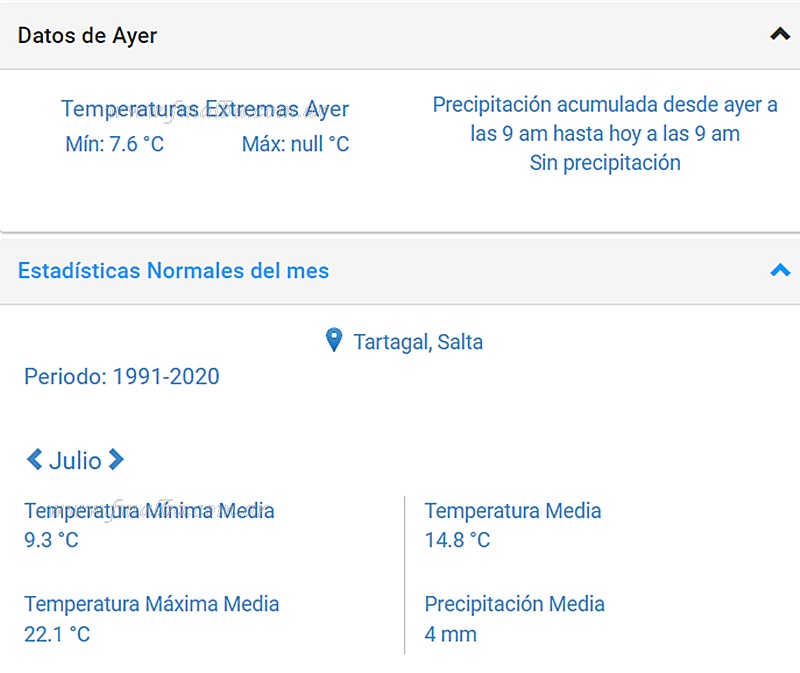
Task: Collapse Estadísticas Normales del mes with blue chevron
Action: click(779, 271)
